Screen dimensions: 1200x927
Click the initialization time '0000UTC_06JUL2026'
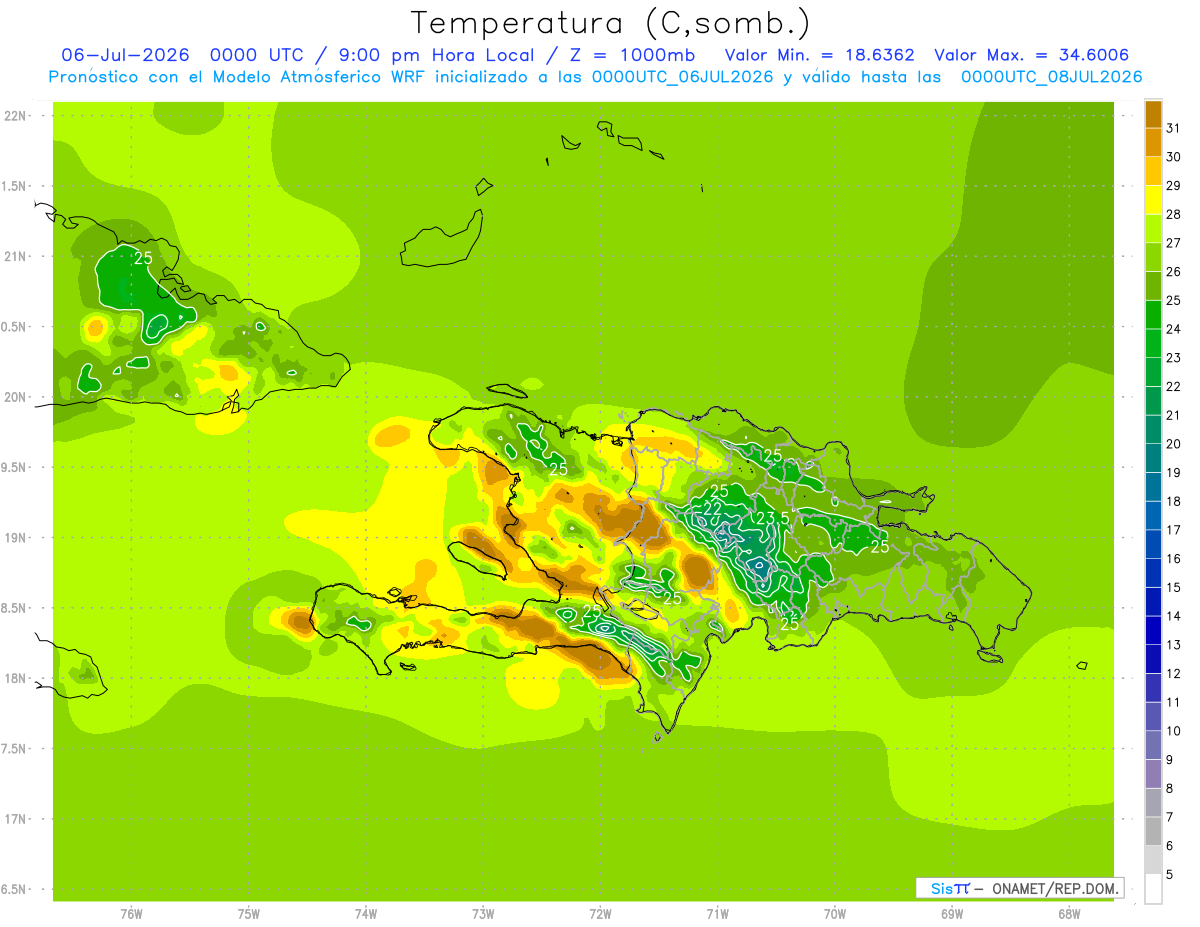(682, 77)
